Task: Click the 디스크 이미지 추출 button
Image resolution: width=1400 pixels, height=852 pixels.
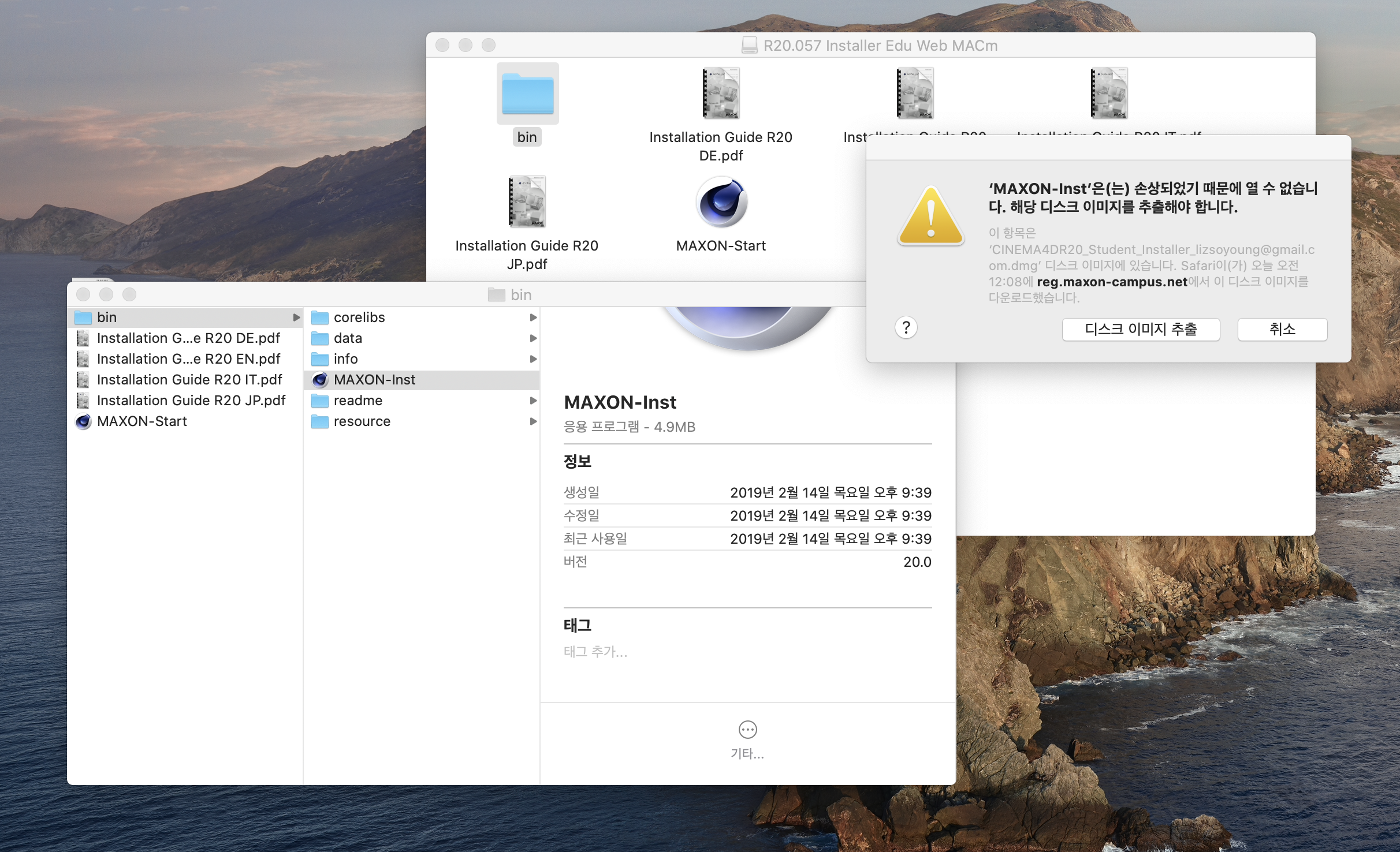Action: tap(1141, 329)
